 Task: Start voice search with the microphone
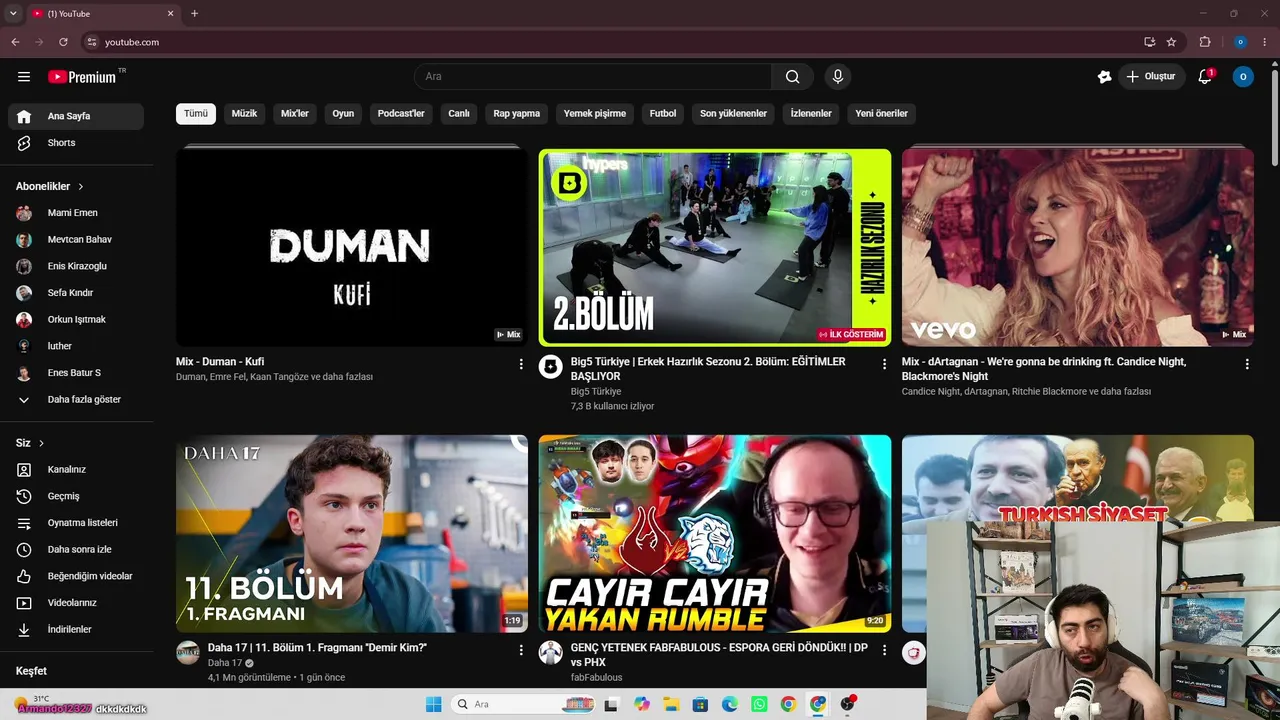coord(838,76)
